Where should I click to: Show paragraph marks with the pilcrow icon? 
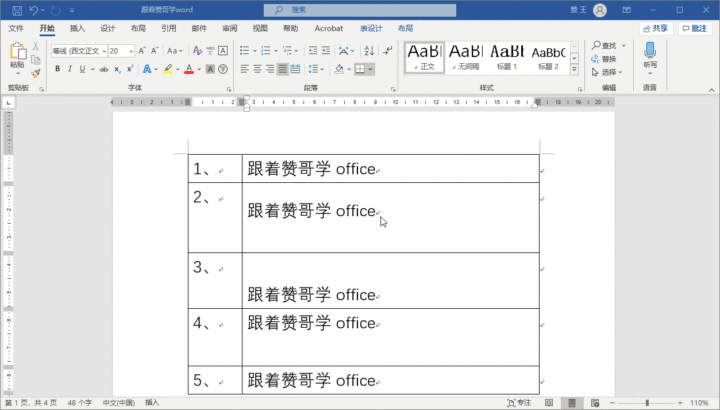point(388,51)
